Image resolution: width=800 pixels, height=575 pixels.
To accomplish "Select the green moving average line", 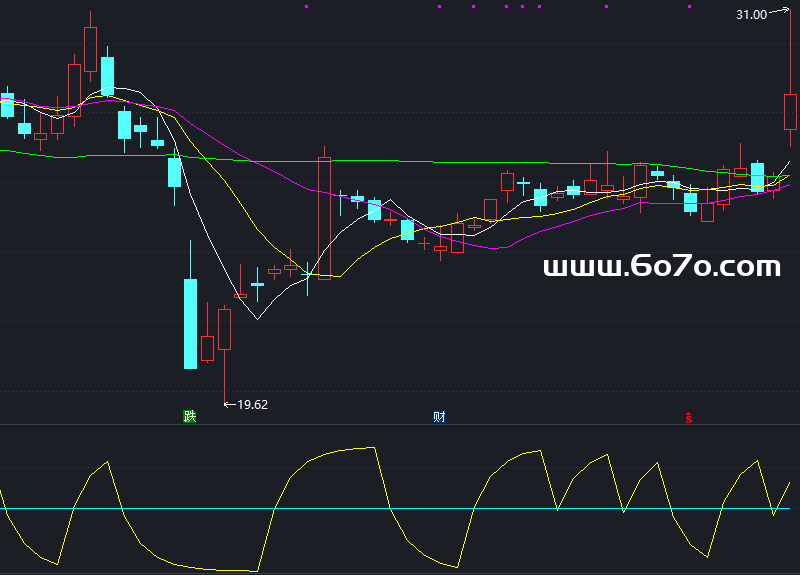I will pos(400,161).
